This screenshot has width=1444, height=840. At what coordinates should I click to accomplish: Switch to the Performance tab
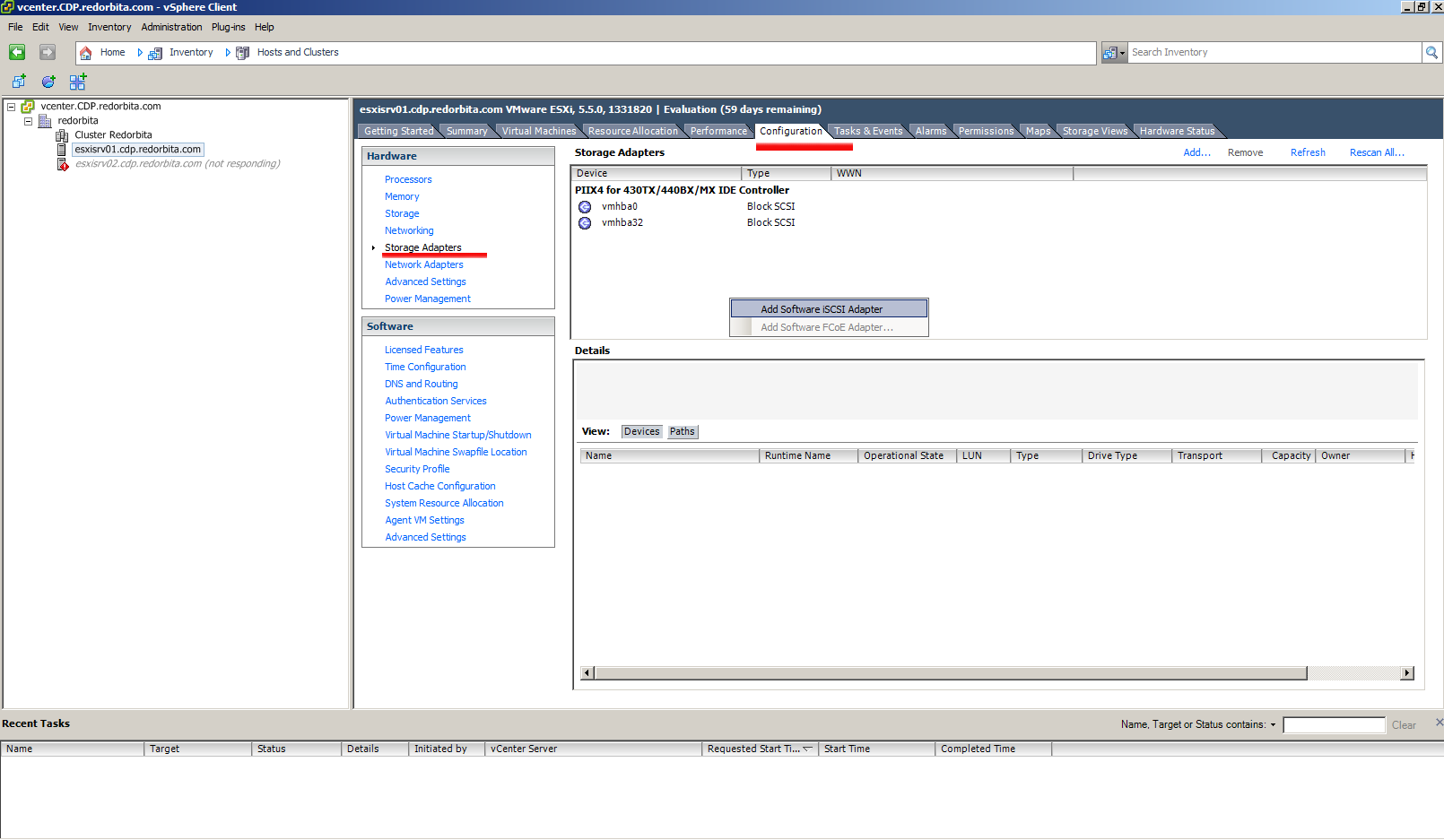coord(718,131)
